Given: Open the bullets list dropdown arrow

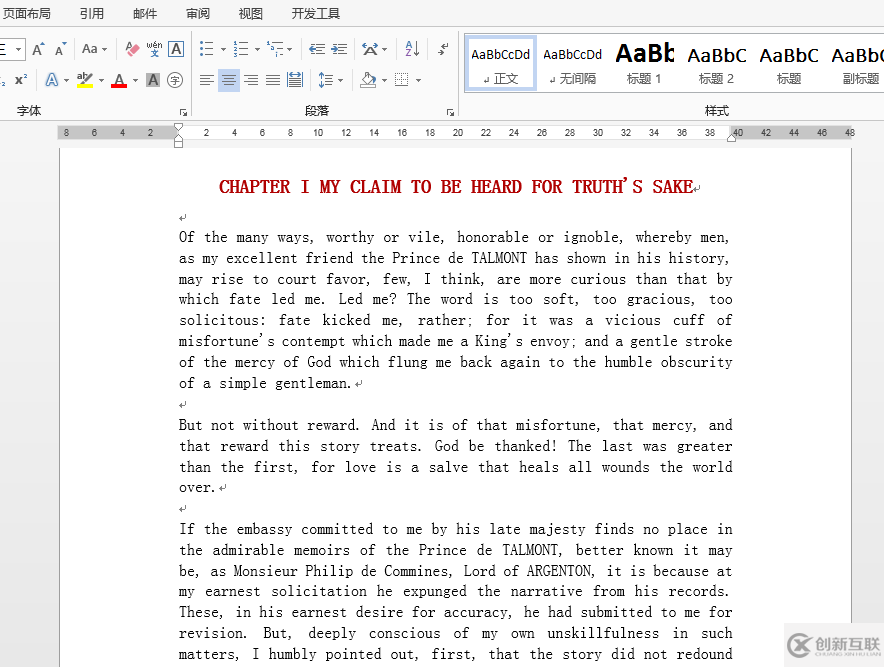Looking at the screenshot, I should [x=221, y=49].
